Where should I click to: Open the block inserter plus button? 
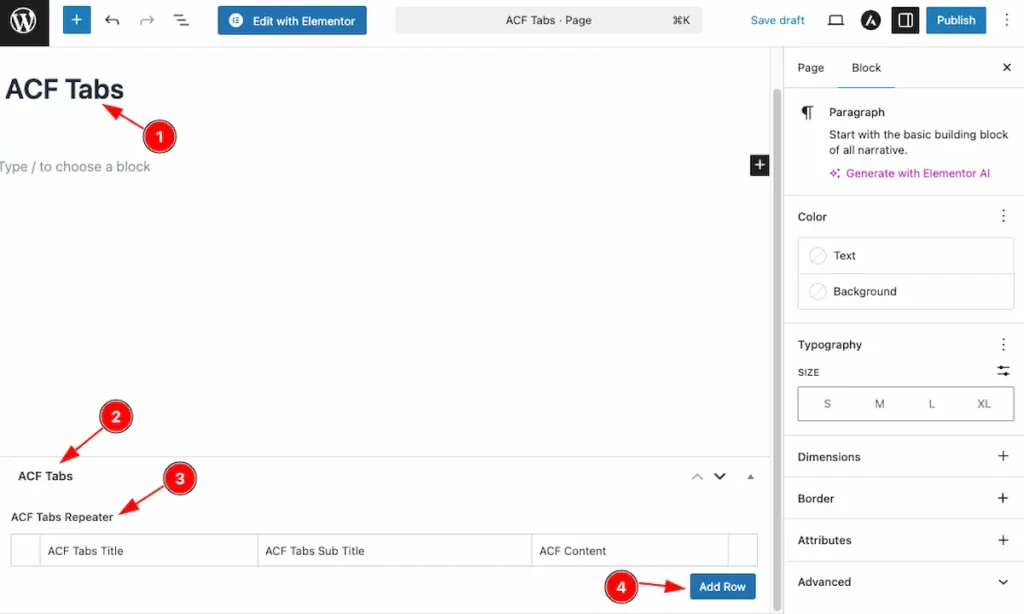click(x=76, y=20)
